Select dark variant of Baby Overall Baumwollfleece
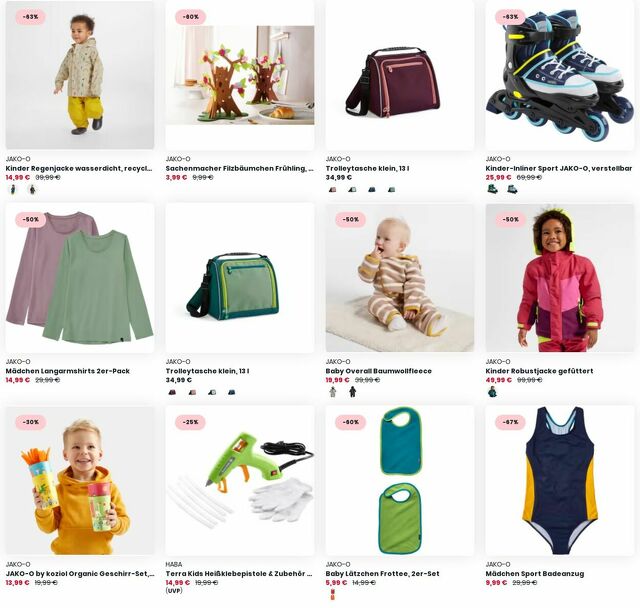The width and height of the screenshot is (640, 608). click(352, 392)
